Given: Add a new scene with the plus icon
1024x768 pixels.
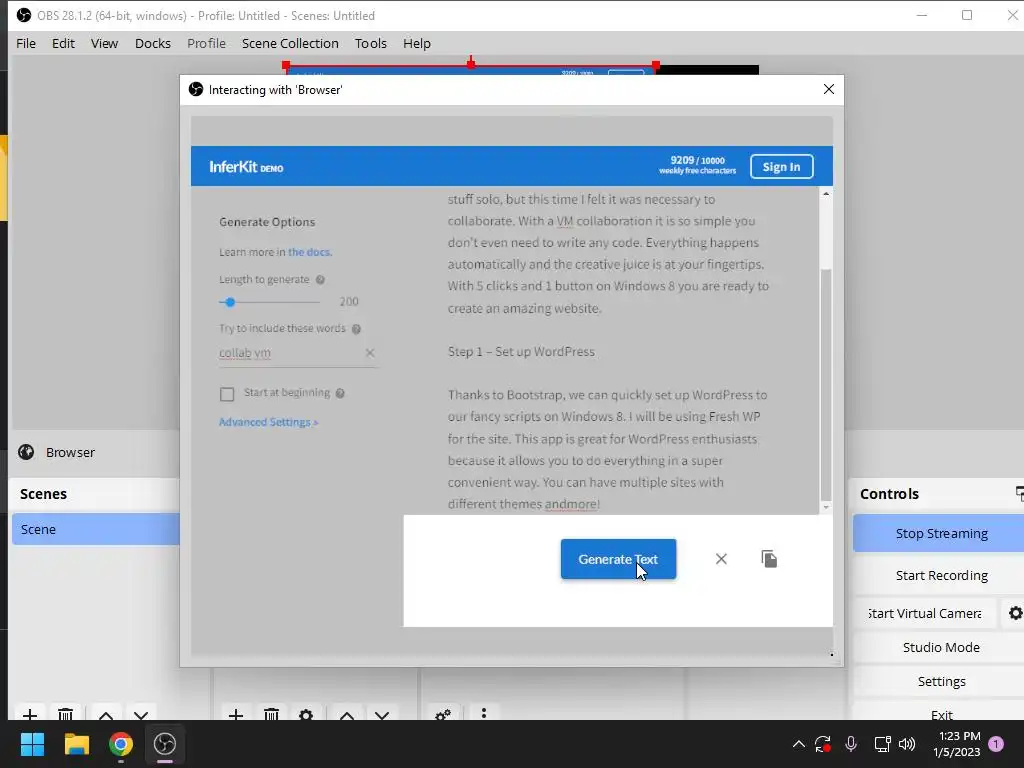Looking at the screenshot, I should [29, 714].
